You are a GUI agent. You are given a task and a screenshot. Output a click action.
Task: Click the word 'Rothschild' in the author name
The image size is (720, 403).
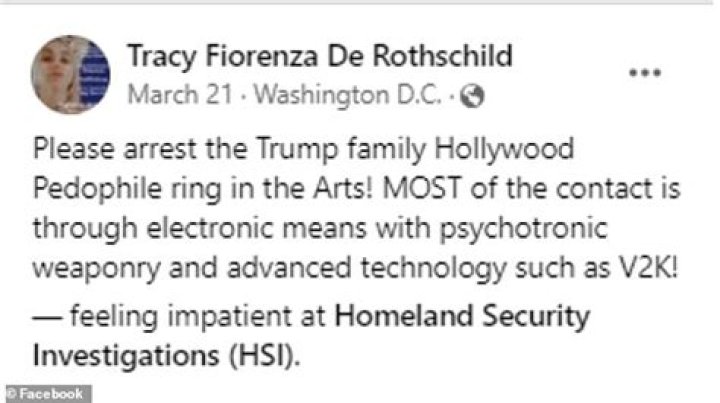pyautogui.click(x=442, y=56)
